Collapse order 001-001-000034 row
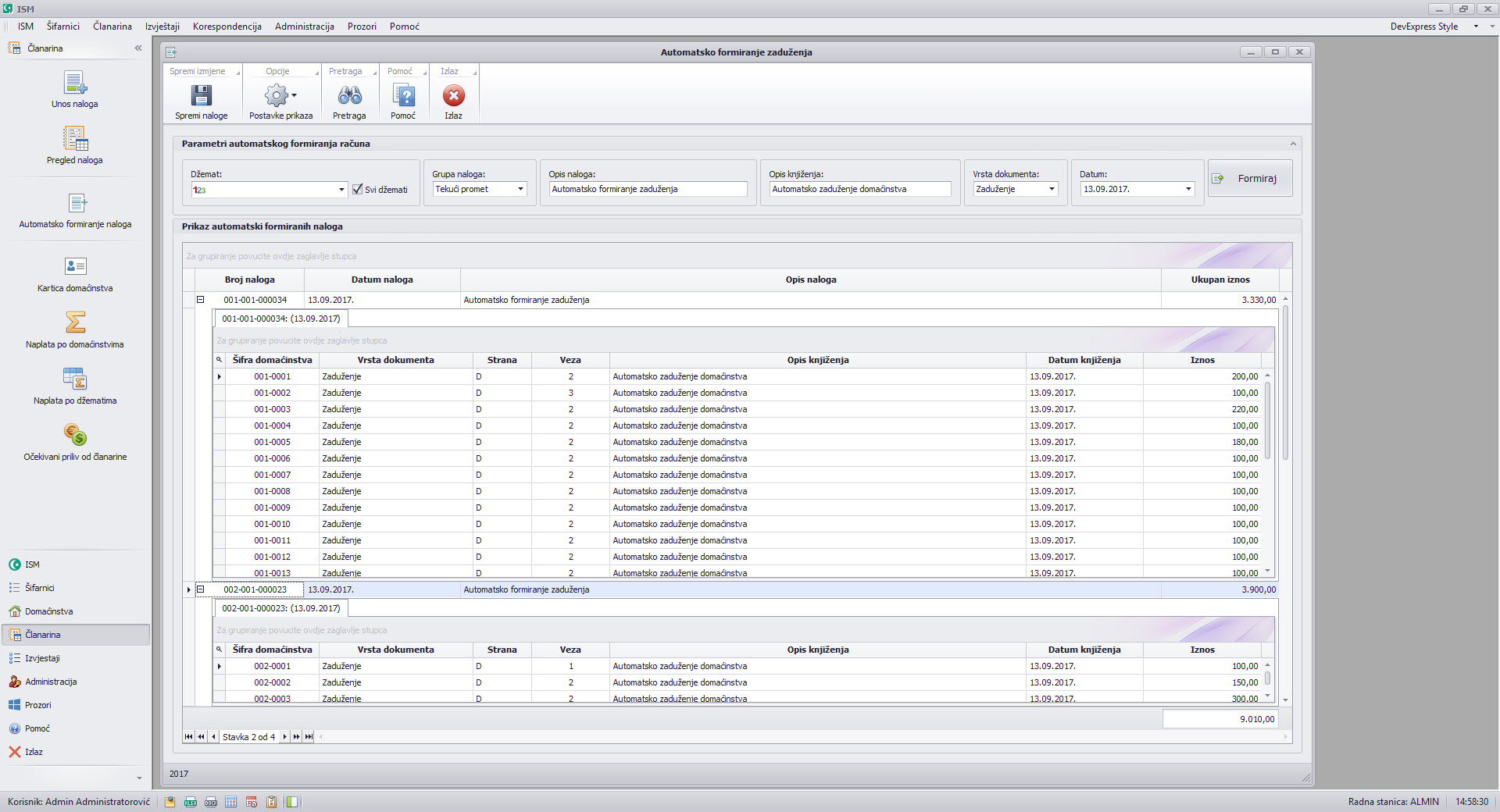1500x812 pixels. [200, 300]
